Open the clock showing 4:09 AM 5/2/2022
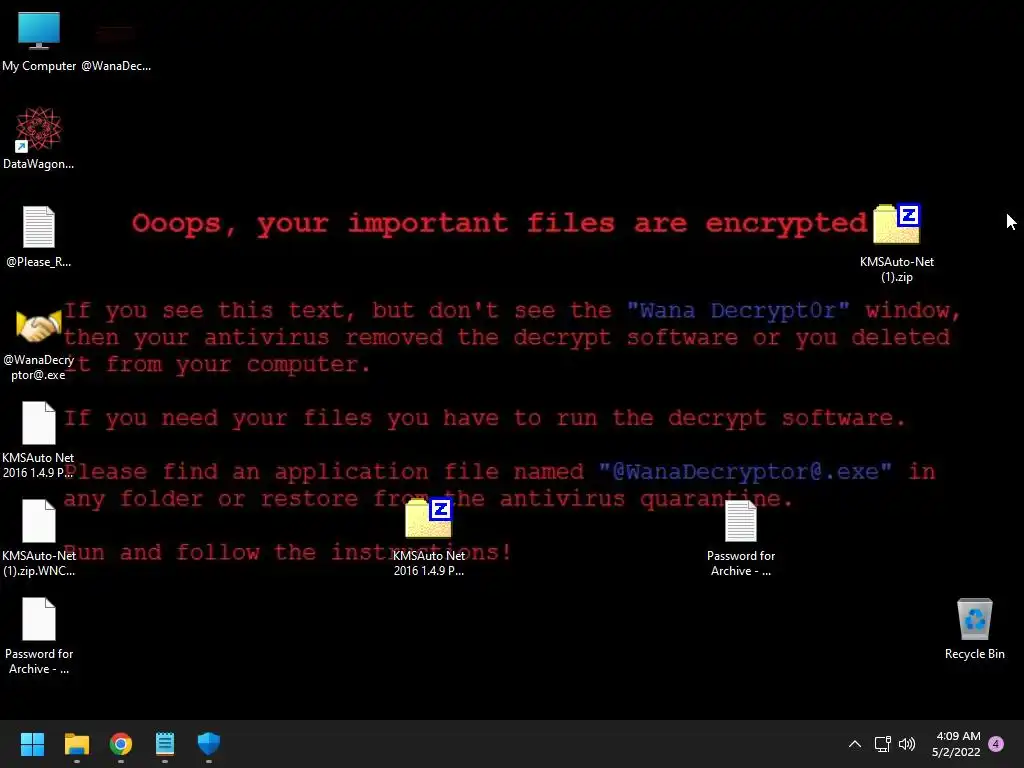 (957, 744)
